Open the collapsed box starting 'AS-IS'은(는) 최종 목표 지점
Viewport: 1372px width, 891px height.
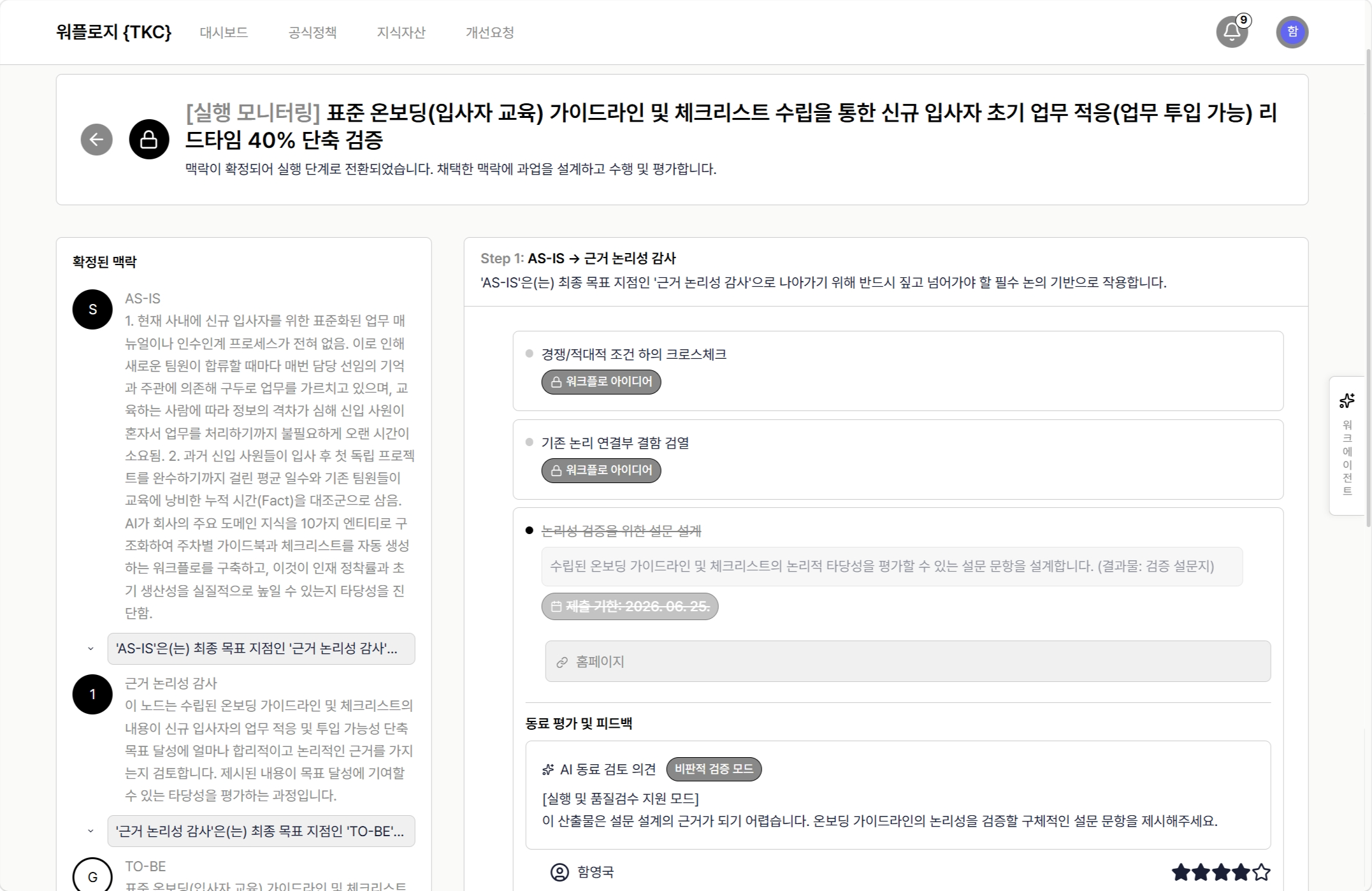tap(261, 649)
